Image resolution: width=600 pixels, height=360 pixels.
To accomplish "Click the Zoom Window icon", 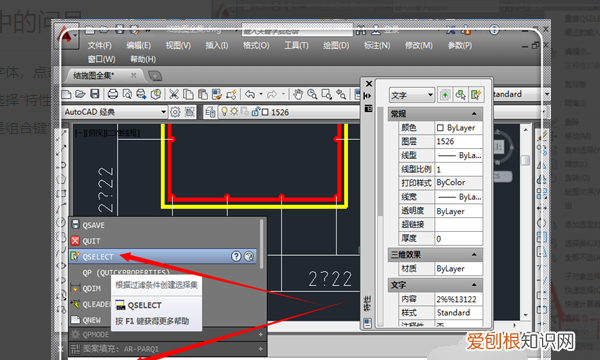I will coord(327,94).
